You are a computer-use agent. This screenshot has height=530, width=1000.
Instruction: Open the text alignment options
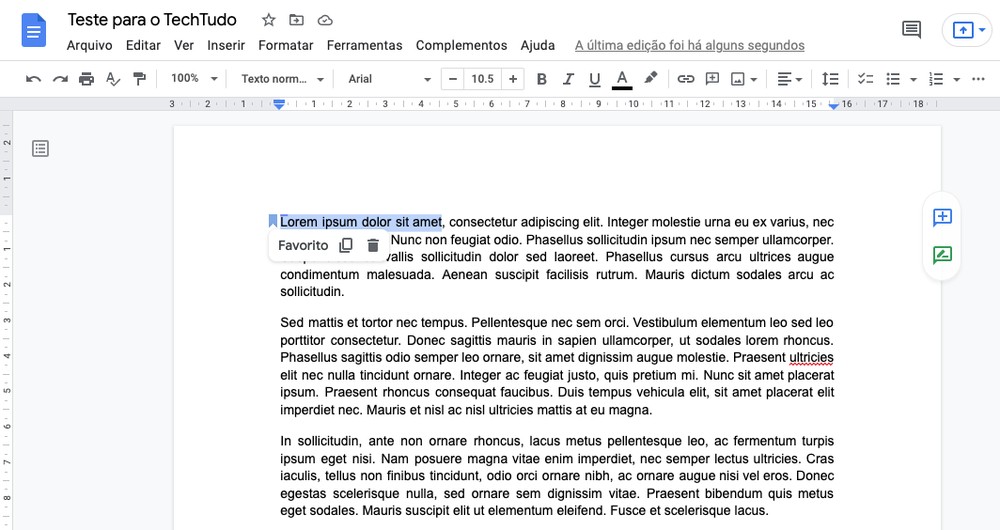click(790, 79)
